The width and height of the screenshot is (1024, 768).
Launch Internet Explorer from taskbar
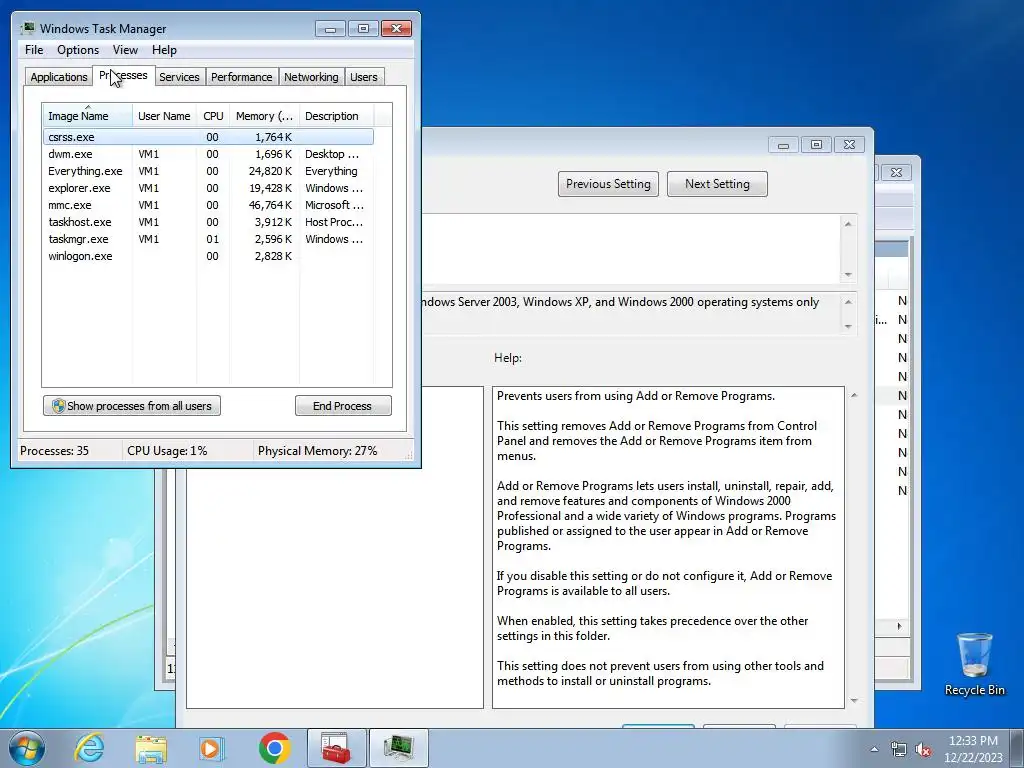coord(89,748)
